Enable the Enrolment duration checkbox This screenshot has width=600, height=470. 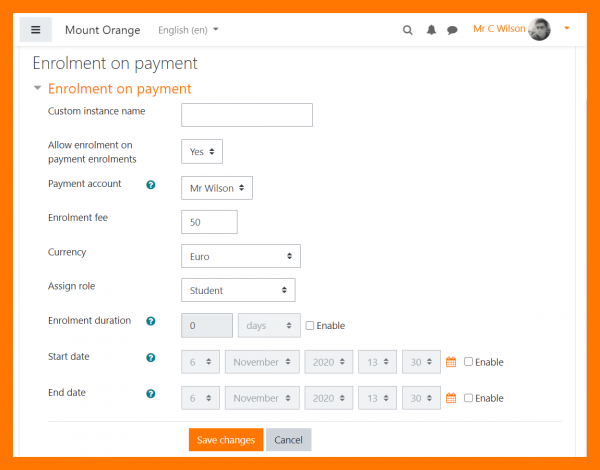(310, 326)
